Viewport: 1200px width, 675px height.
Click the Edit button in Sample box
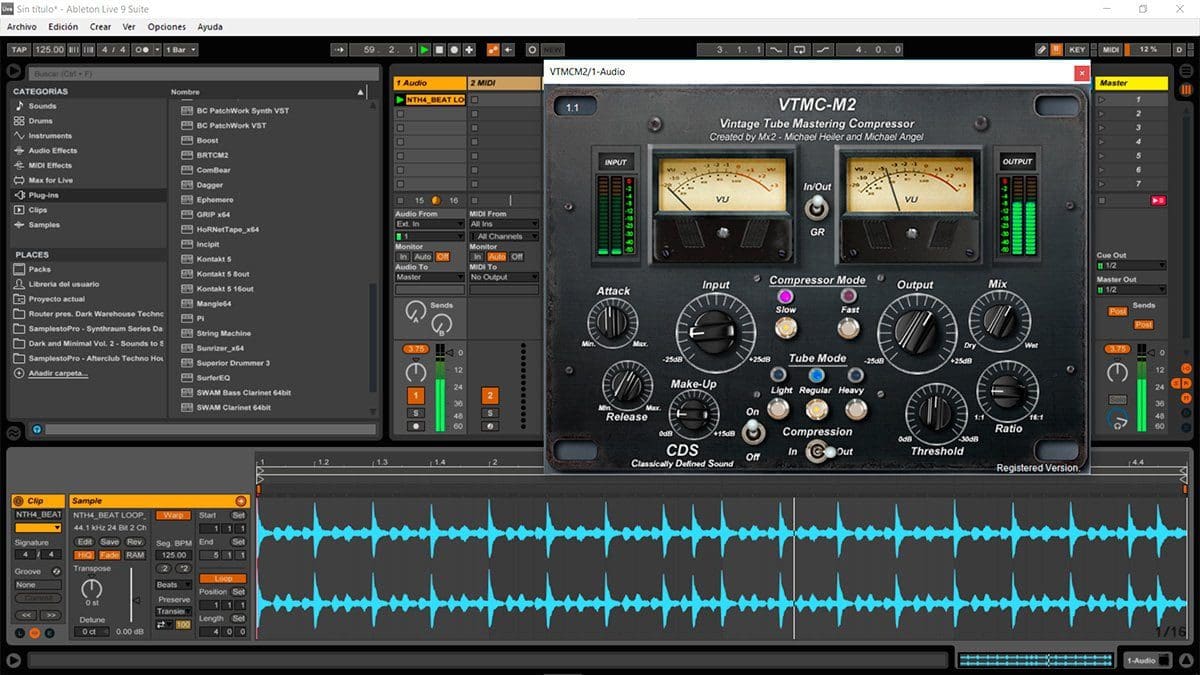coord(85,542)
